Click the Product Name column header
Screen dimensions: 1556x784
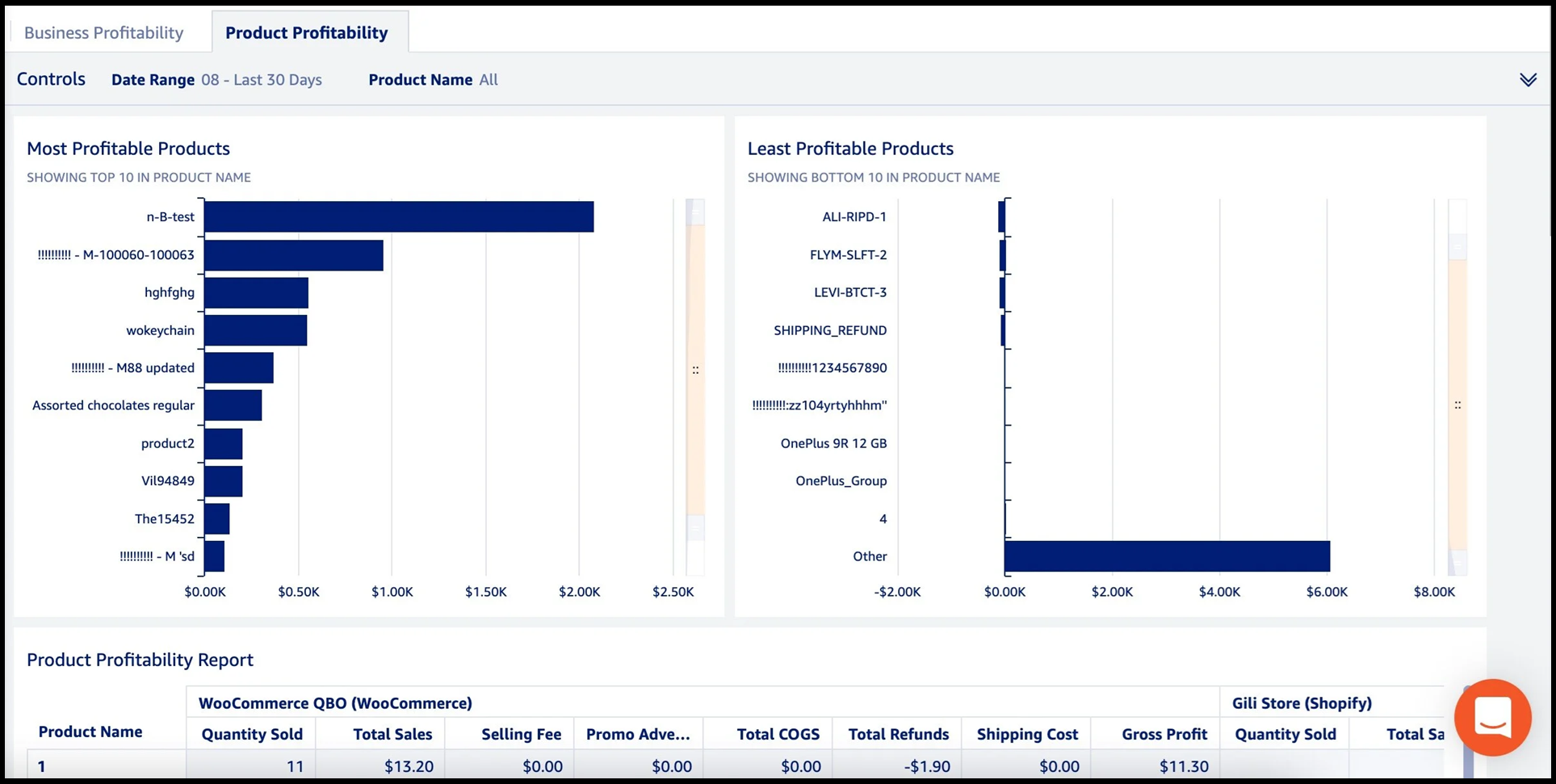click(90, 732)
